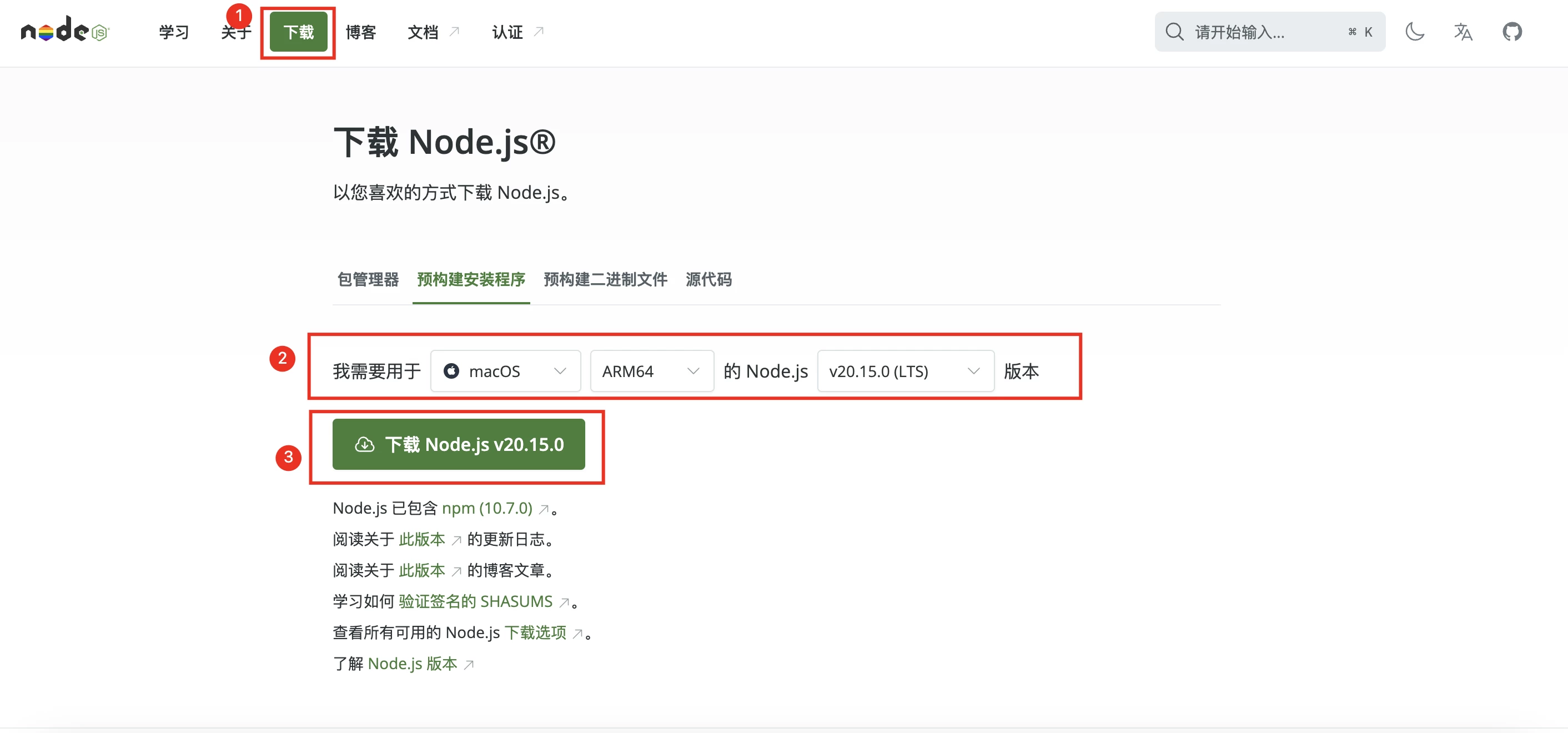Expand the ARM64 architecture dropdown
The image size is (1568, 733).
tap(651, 371)
